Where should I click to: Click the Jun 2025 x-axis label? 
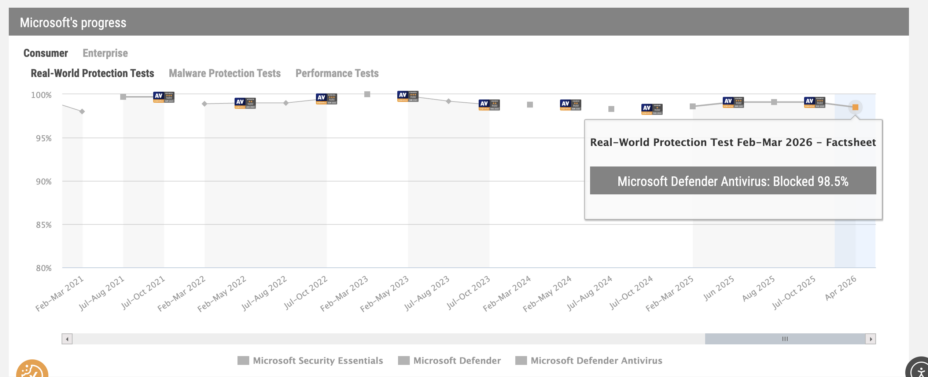718,288
